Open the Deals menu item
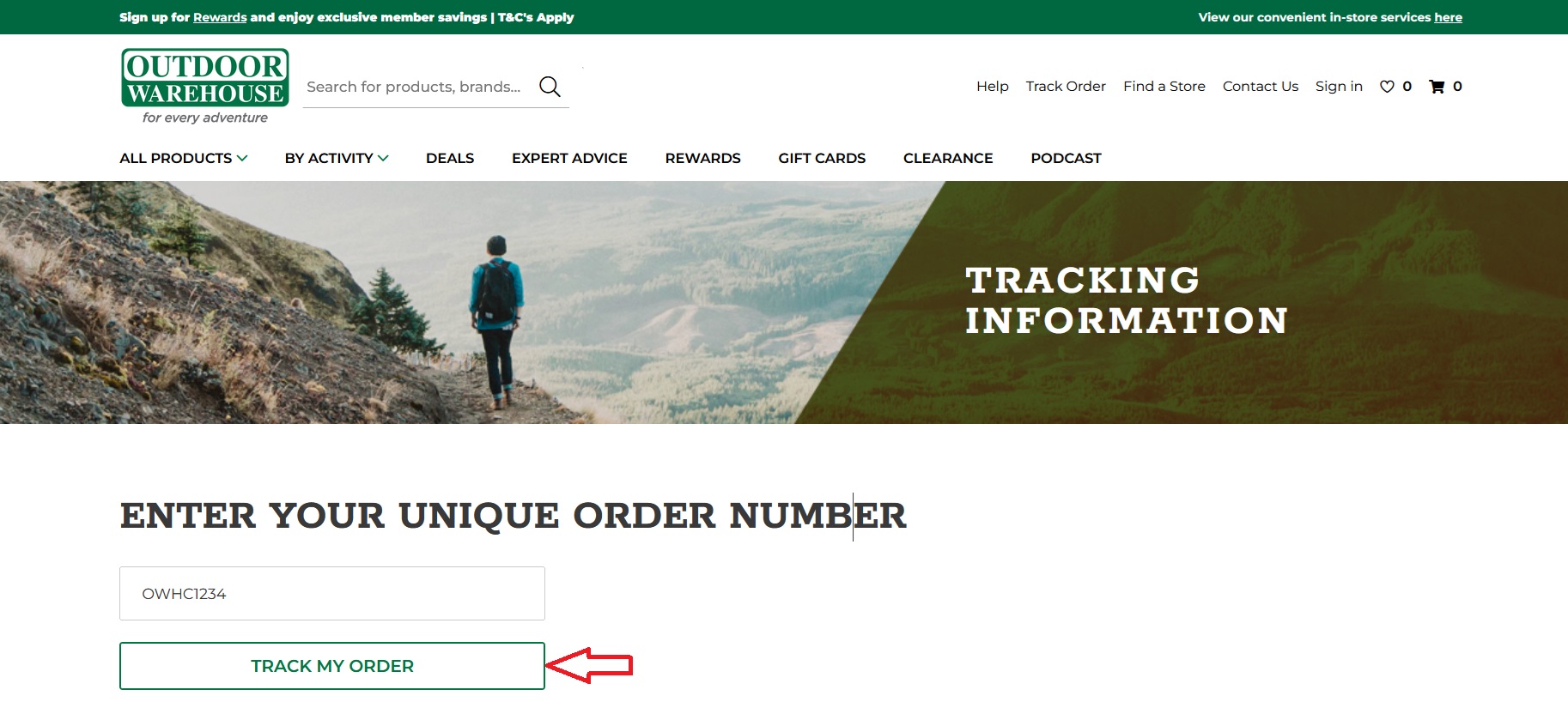This screenshot has width=1568, height=702. click(450, 158)
